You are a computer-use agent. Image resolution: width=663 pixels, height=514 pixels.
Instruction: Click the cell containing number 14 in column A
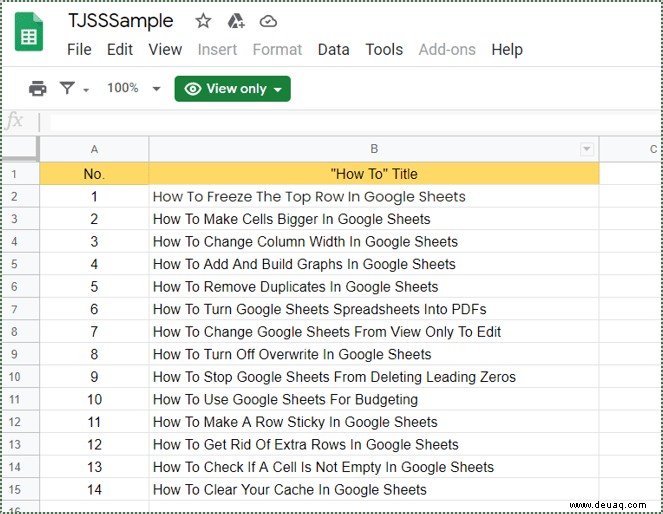click(94, 489)
